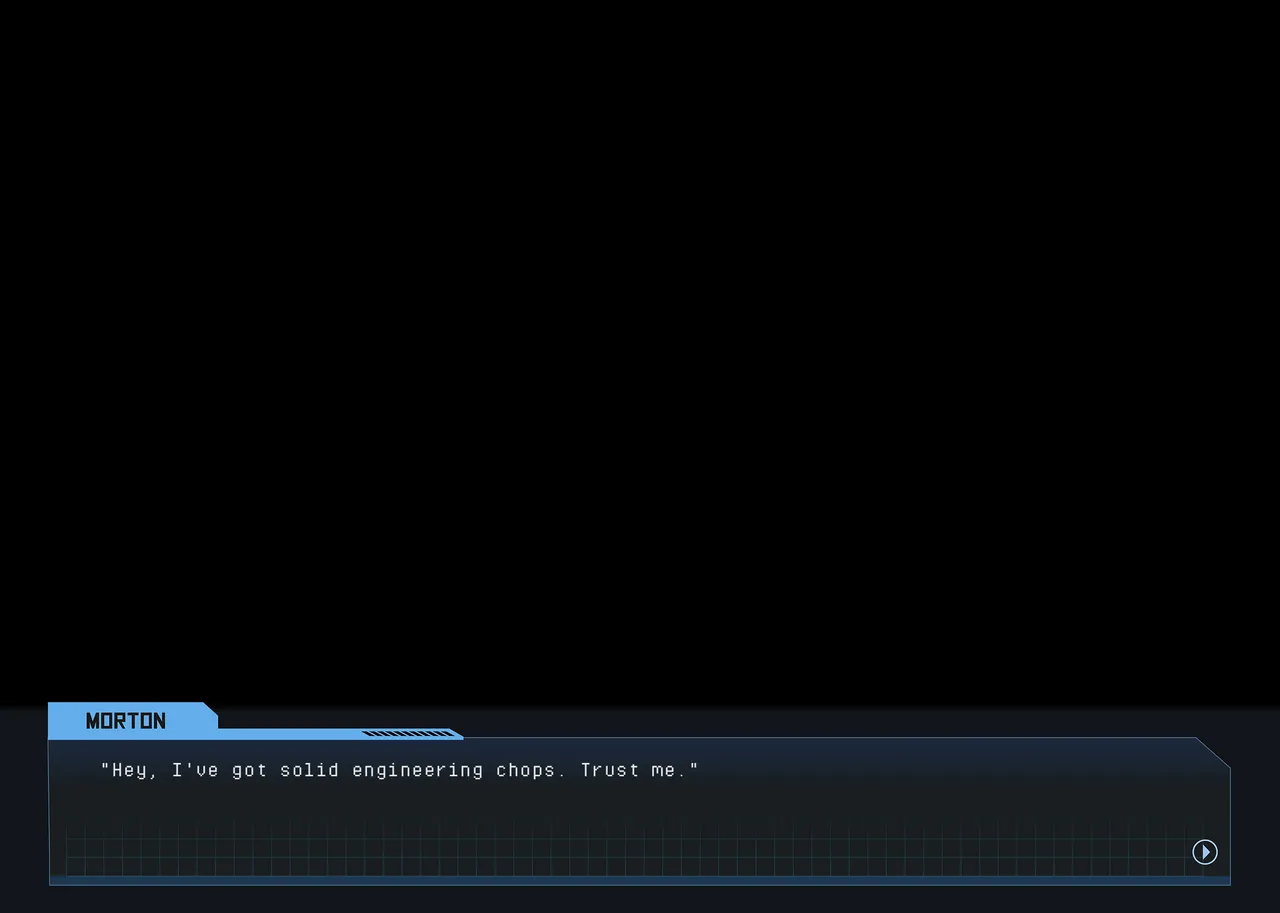Screen dimensions: 1280x913
Task: Click the words "Trust me." in the dialogue
Action: click(634, 770)
